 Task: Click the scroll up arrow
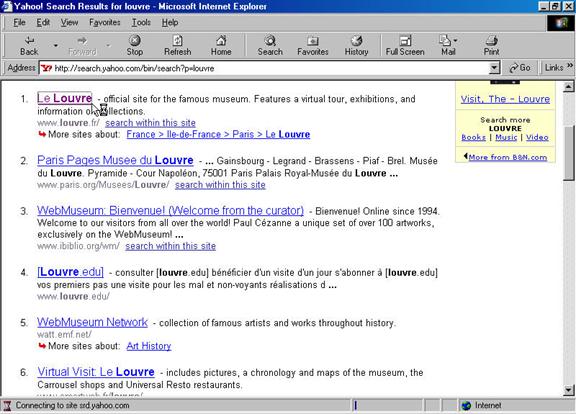coord(568,87)
